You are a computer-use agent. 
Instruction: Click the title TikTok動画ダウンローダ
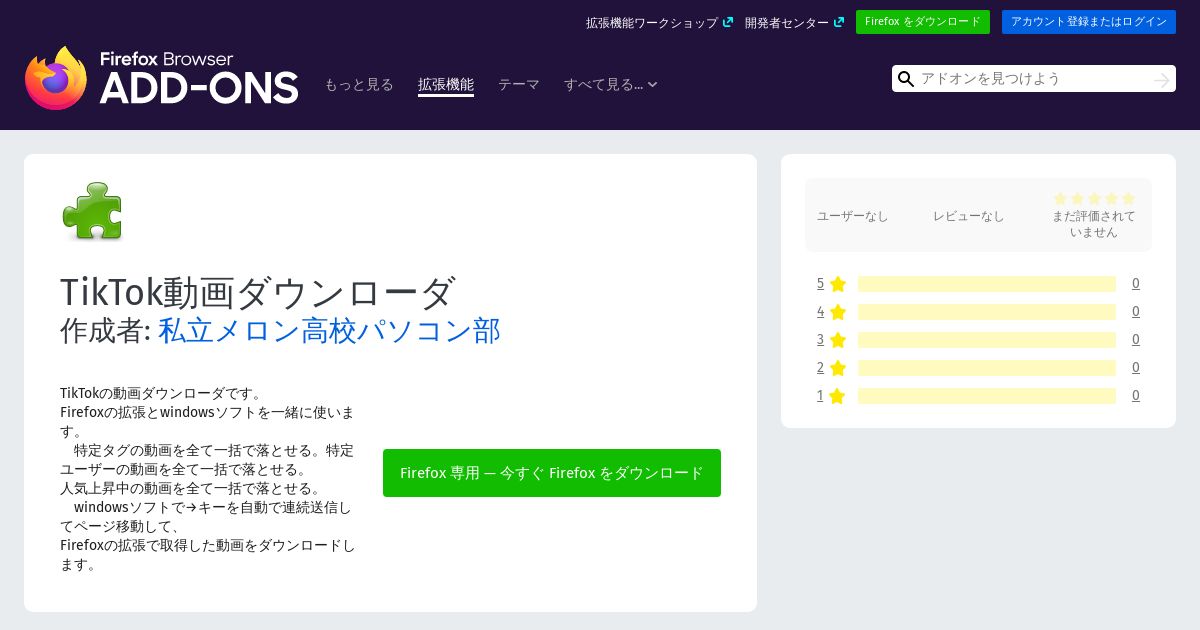(258, 292)
